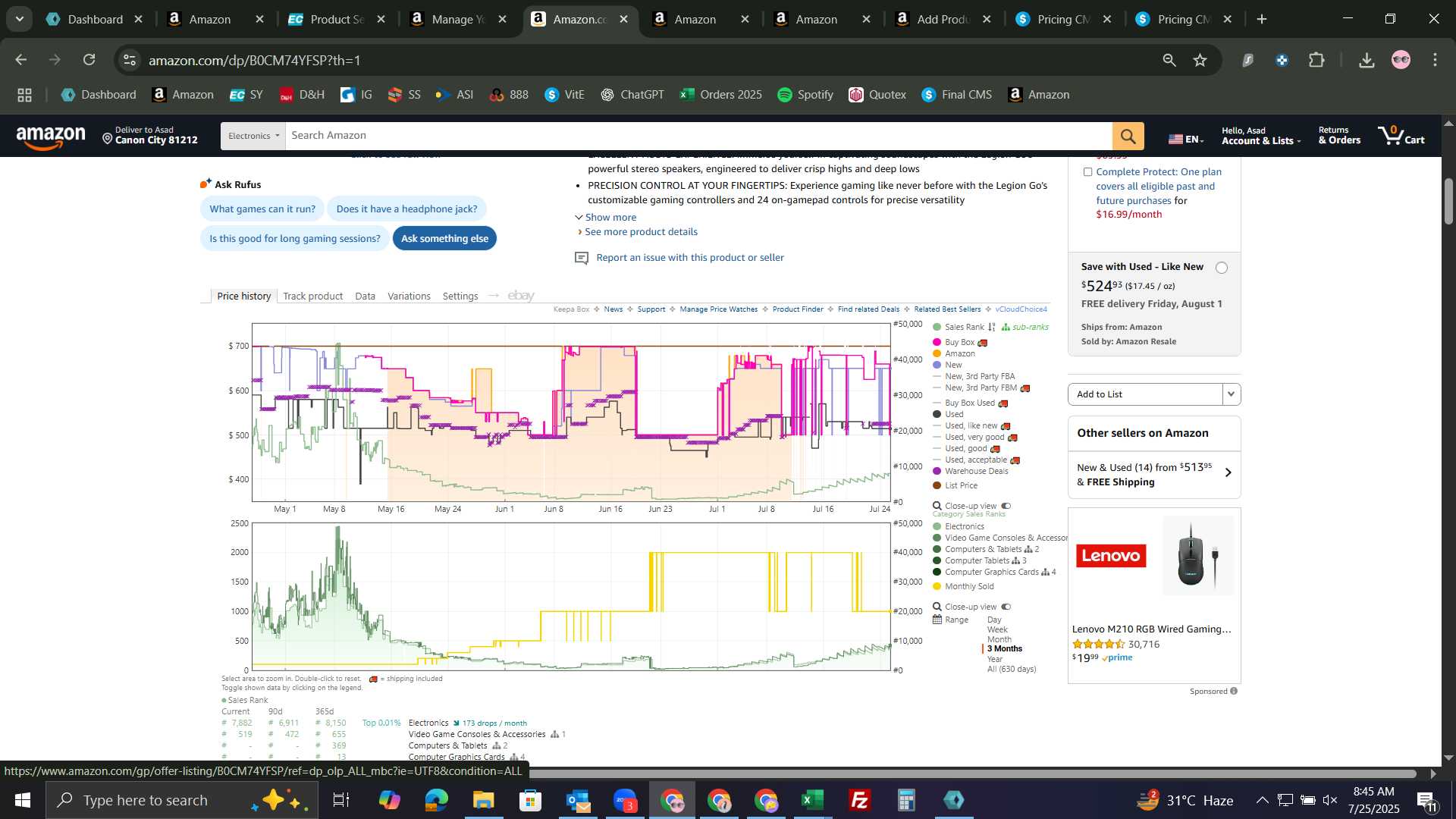This screenshot has height=819, width=1456.
Task: Open Keepa Settings tab
Action: (460, 296)
